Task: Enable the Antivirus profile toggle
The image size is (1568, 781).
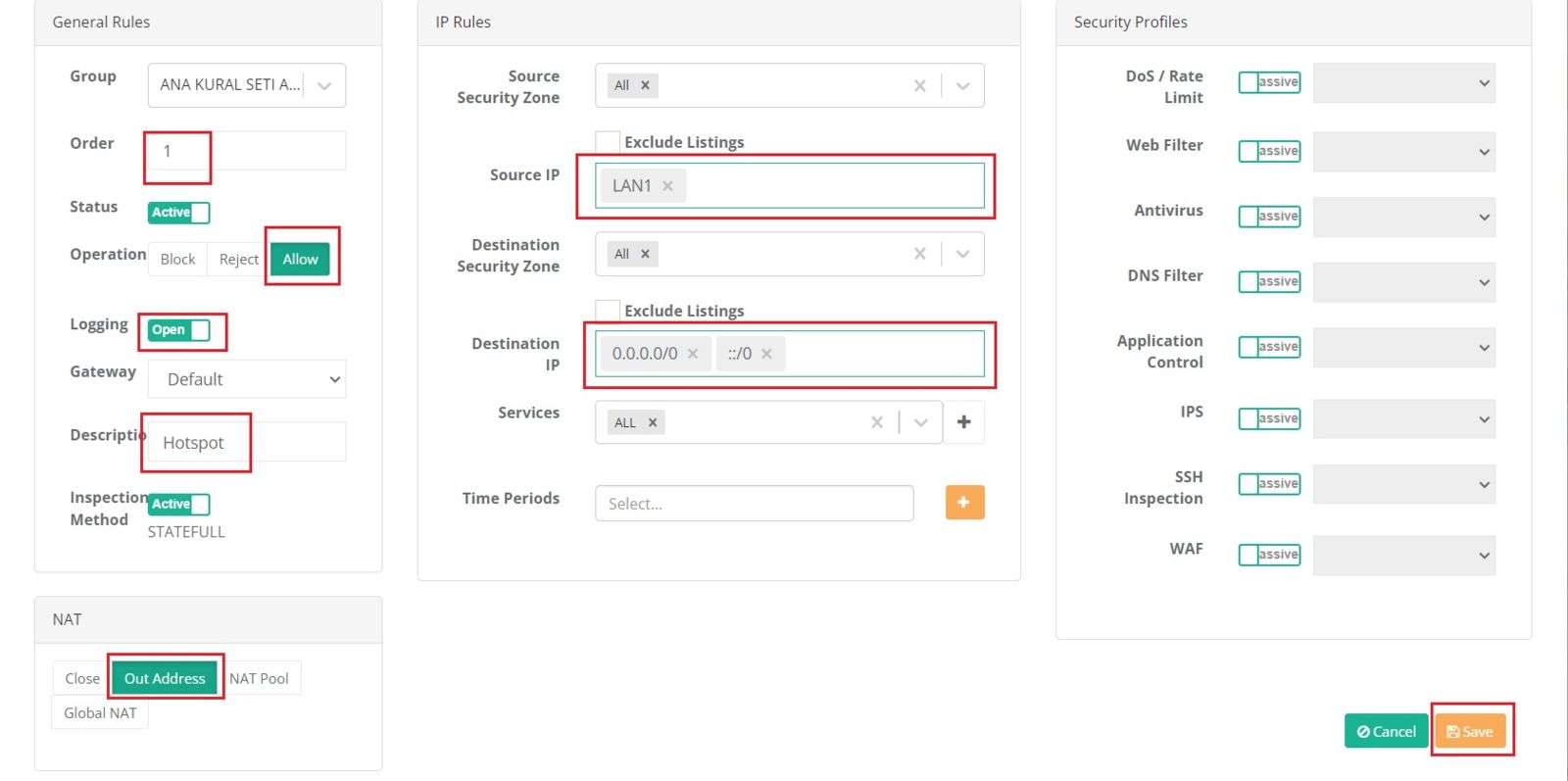Action: (1269, 217)
